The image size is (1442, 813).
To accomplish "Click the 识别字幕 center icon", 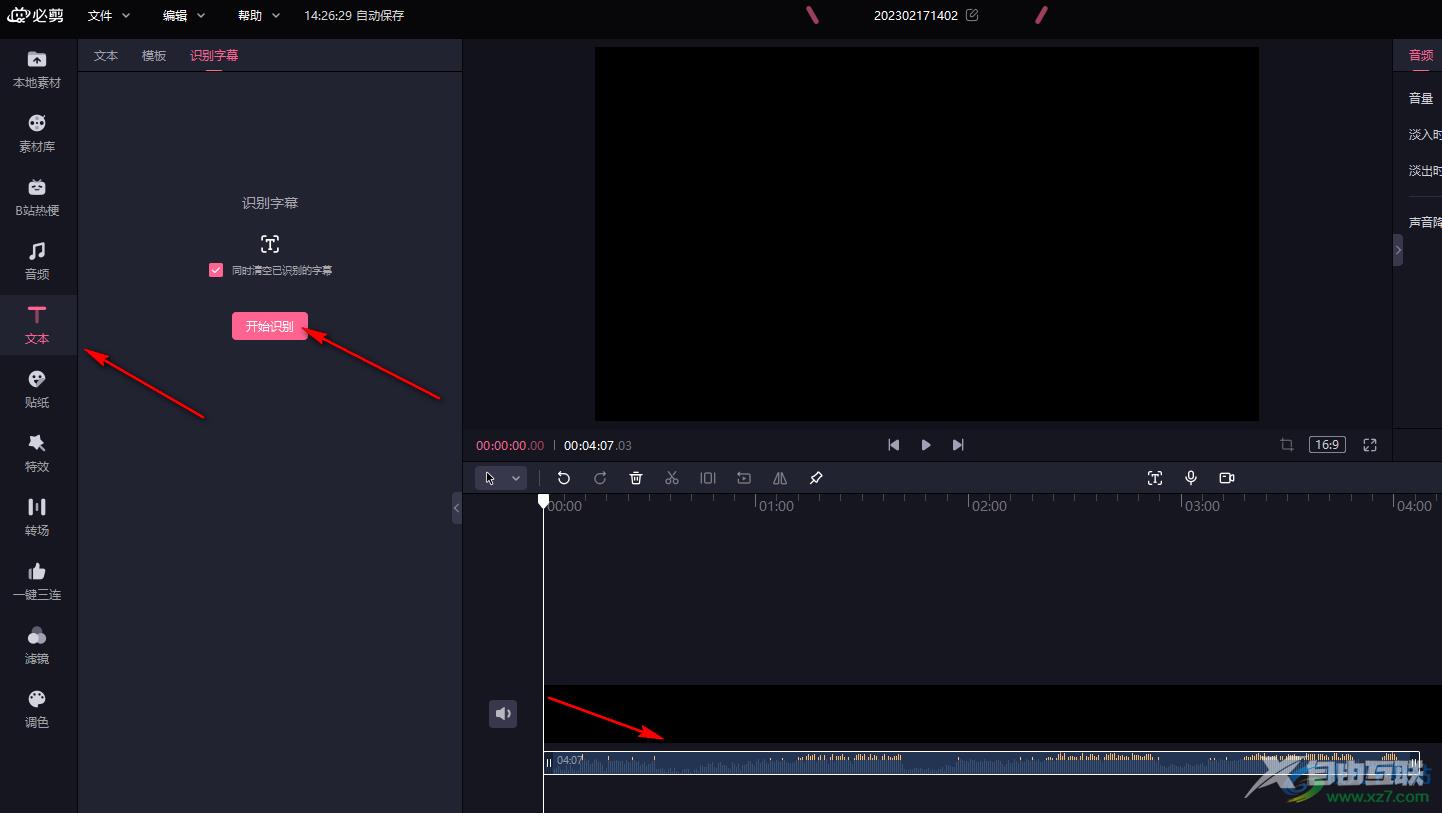I will click(x=270, y=244).
